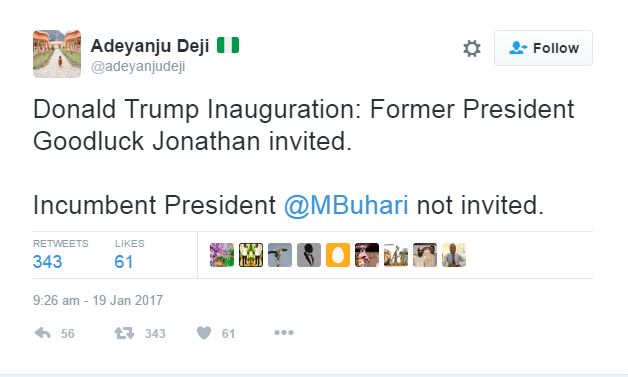Viewport: 628px width, 377px height.
Task: Open the three-dot more options menu
Action: tap(284, 333)
